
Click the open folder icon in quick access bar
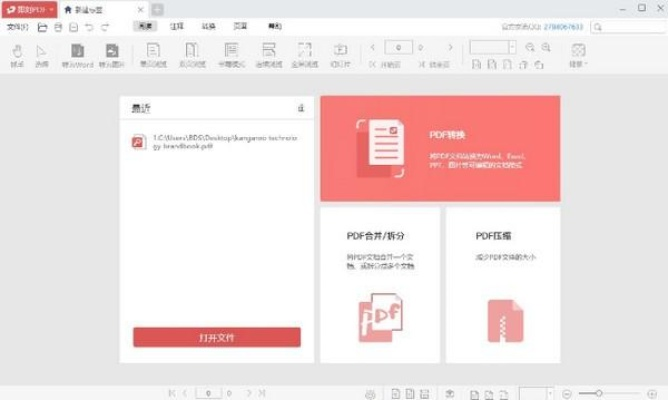[x=42, y=27]
